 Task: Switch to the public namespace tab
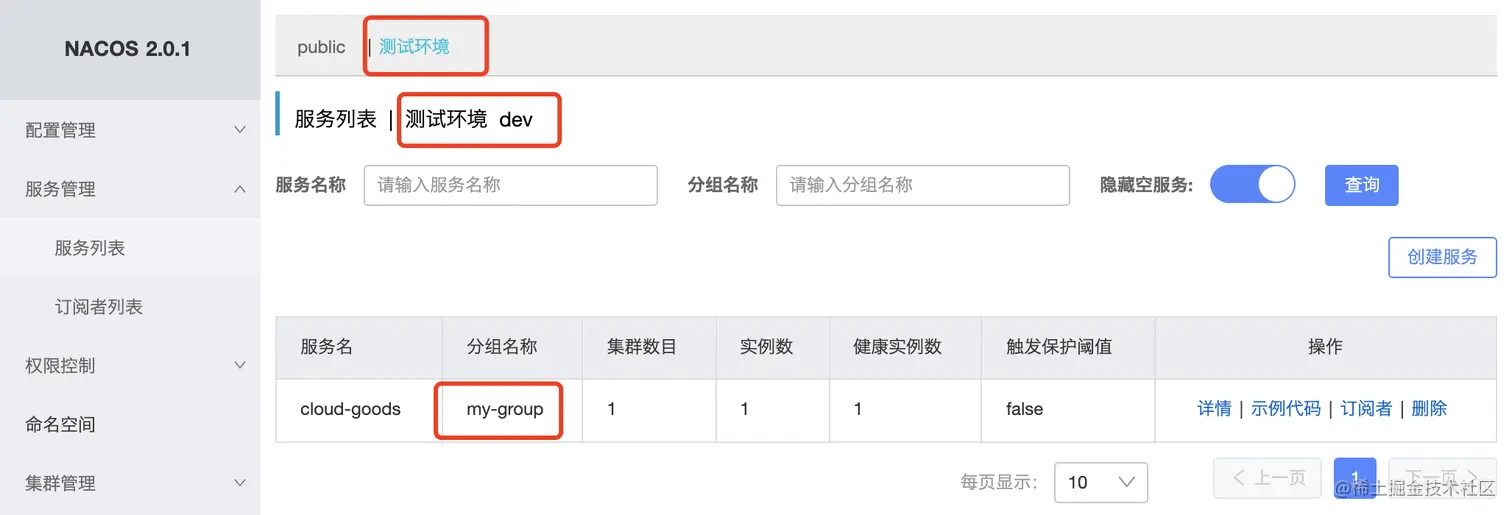coord(321,47)
